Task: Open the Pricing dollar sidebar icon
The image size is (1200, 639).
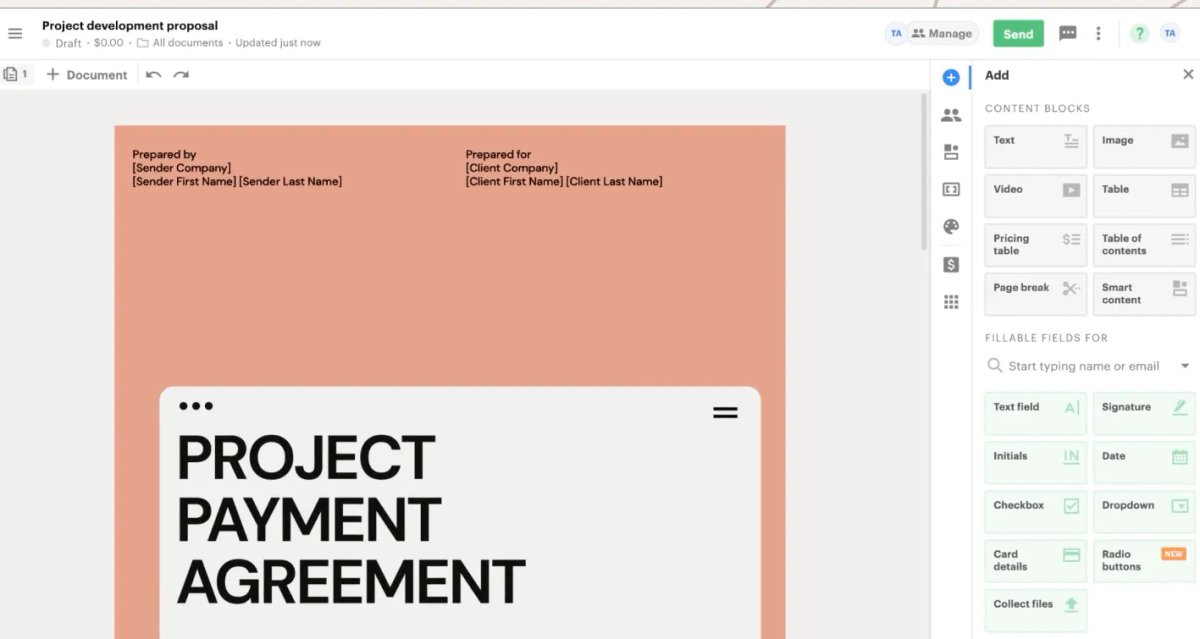Action: click(x=951, y=264)
